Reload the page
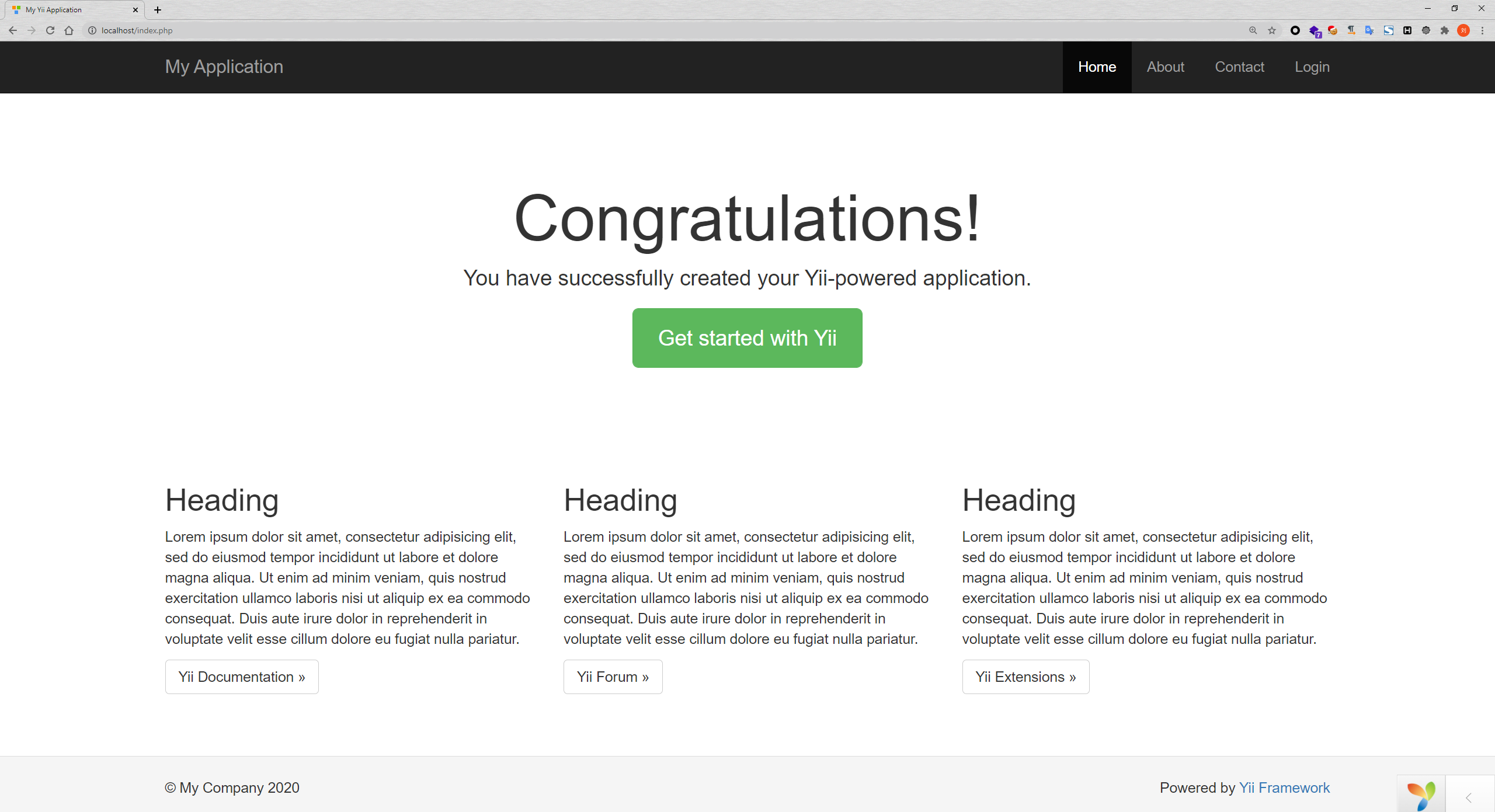This screenshot has height=812, width=1495. pos(50,30)
